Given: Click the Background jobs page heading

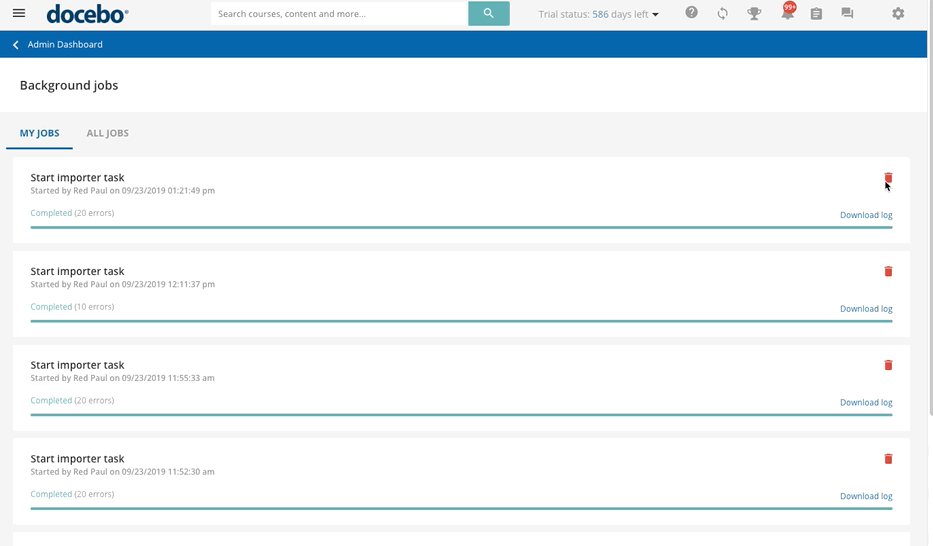Looking at the screenshot, I should [69, 85].
